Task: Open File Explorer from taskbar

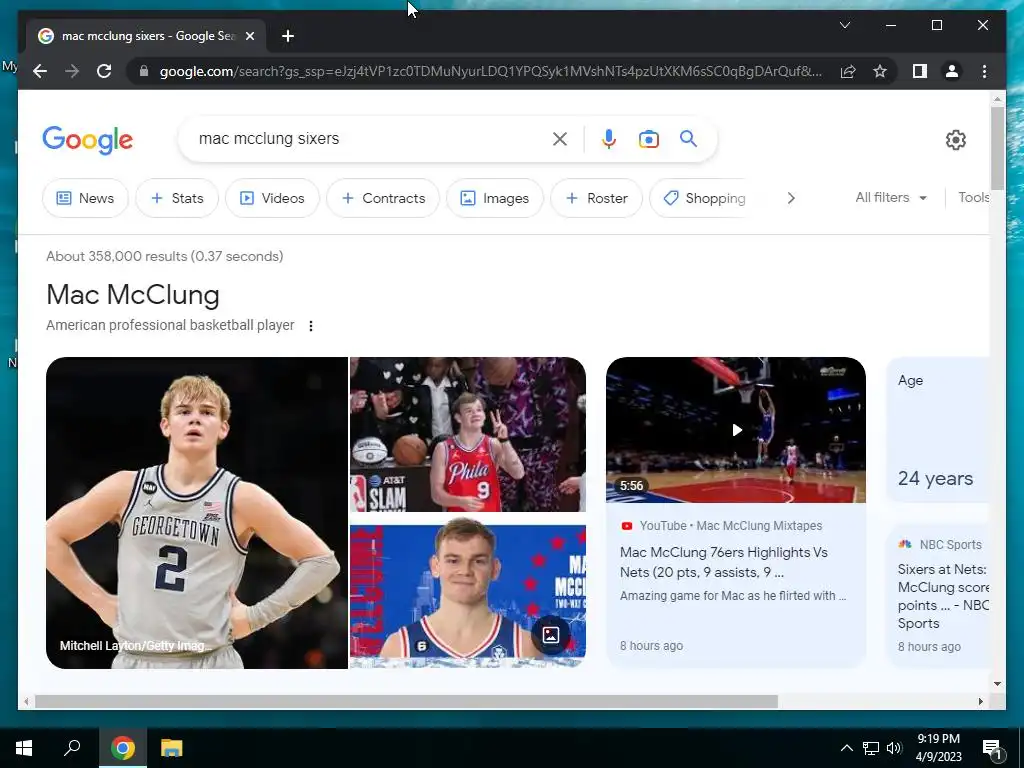Action: [172, 748]
